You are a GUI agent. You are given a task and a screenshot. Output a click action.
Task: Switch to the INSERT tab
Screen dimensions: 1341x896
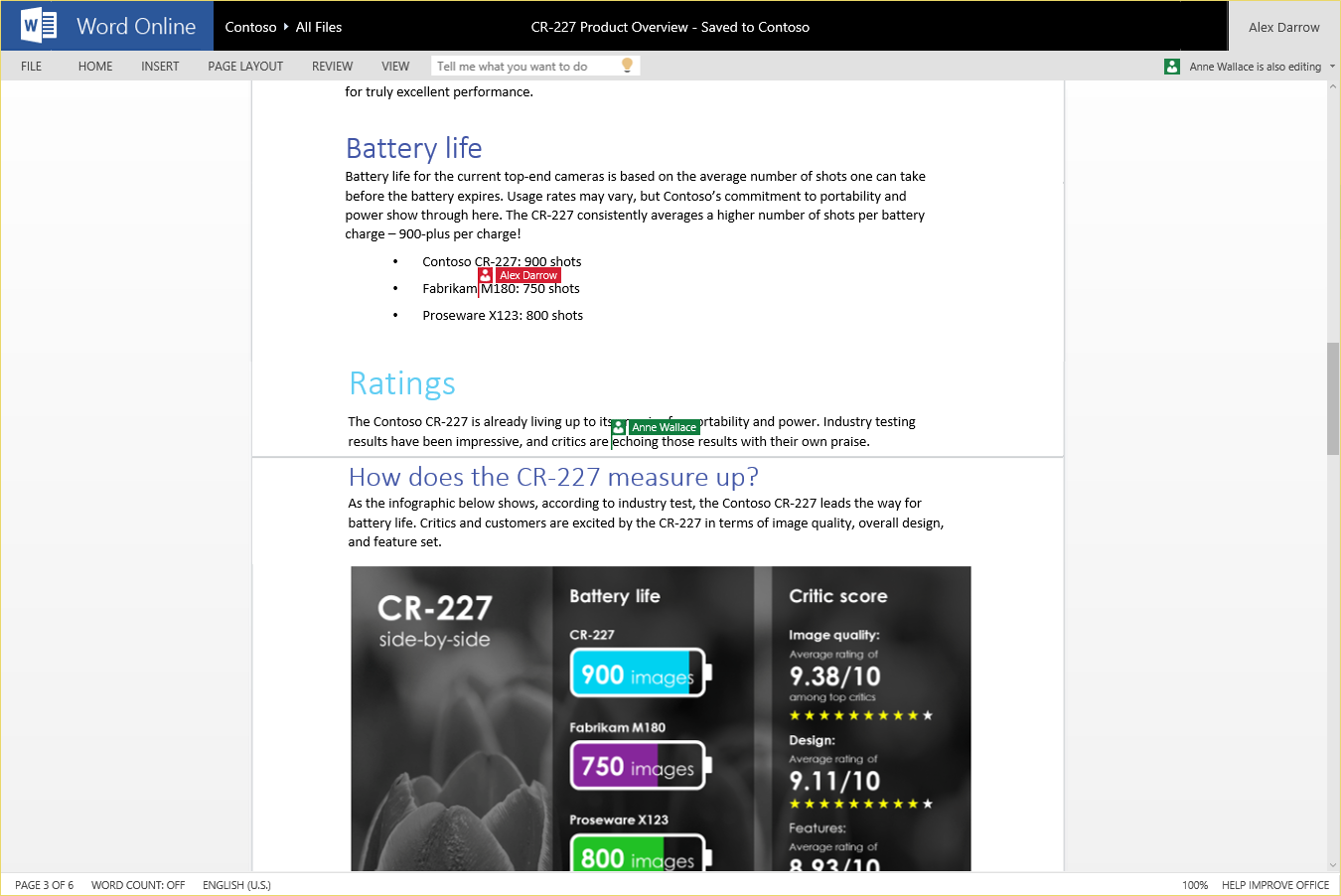pyautogui.click(x=160, y=67)
